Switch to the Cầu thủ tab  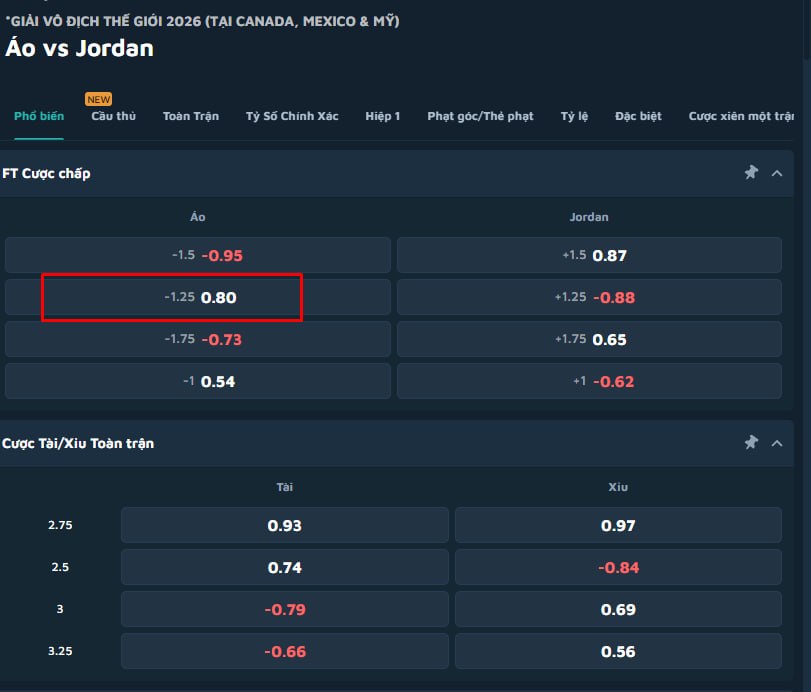pos(113,116)
